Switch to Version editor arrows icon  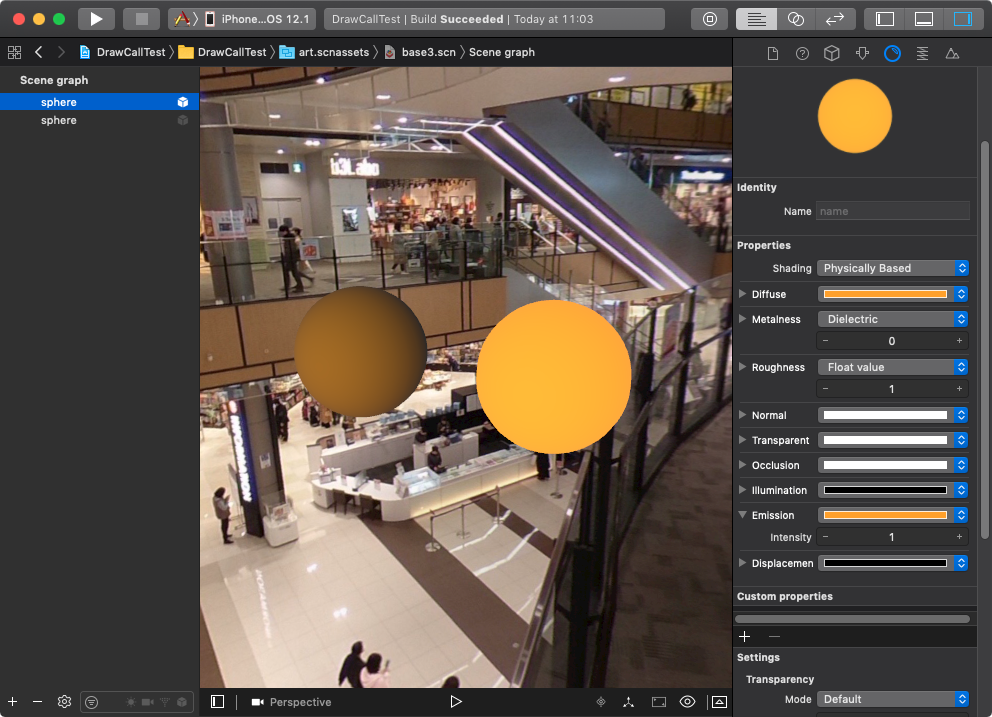pyautogui.click(x=833, y=19)
